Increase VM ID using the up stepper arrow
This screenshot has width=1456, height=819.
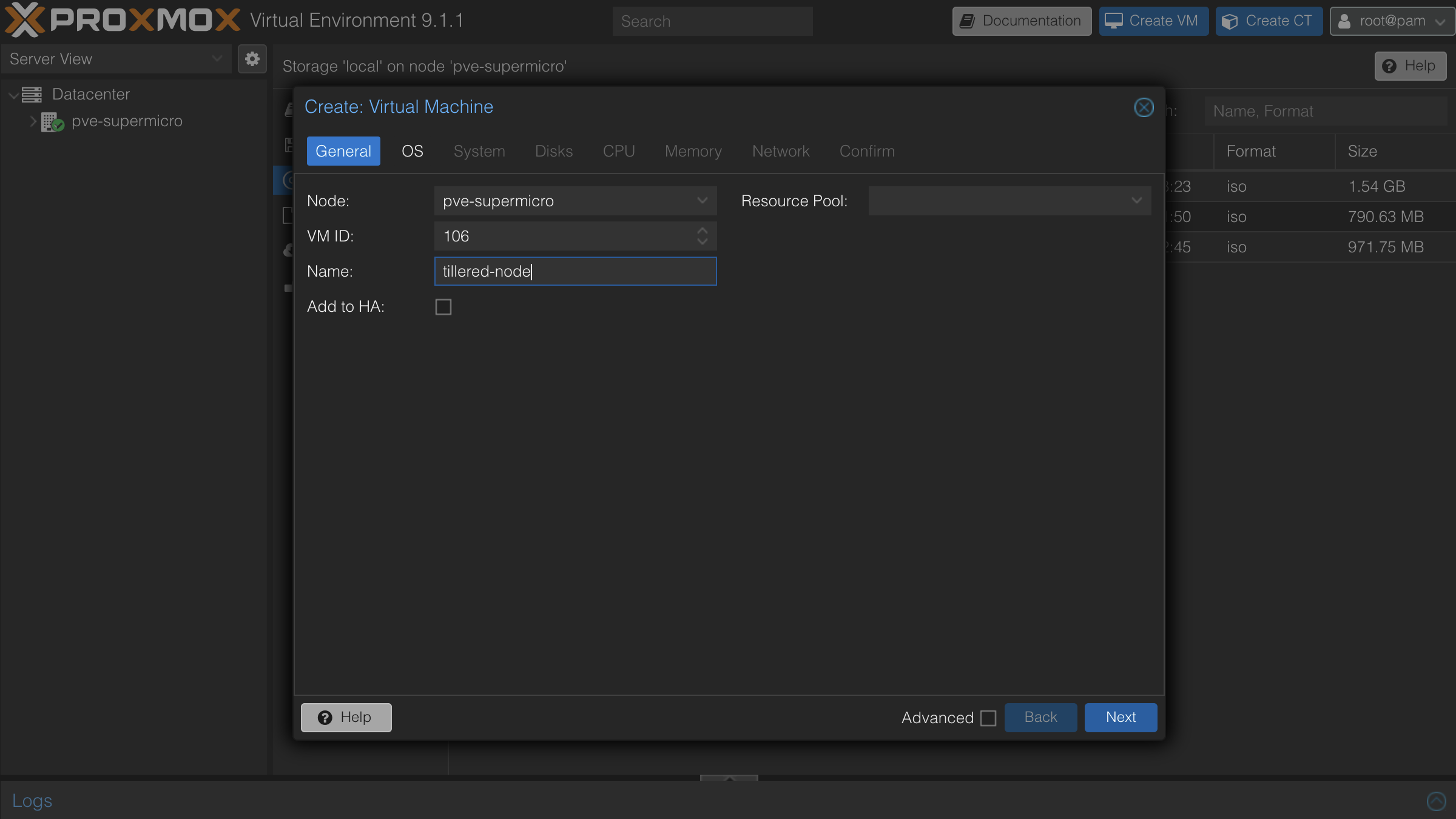tap(702, 231)
